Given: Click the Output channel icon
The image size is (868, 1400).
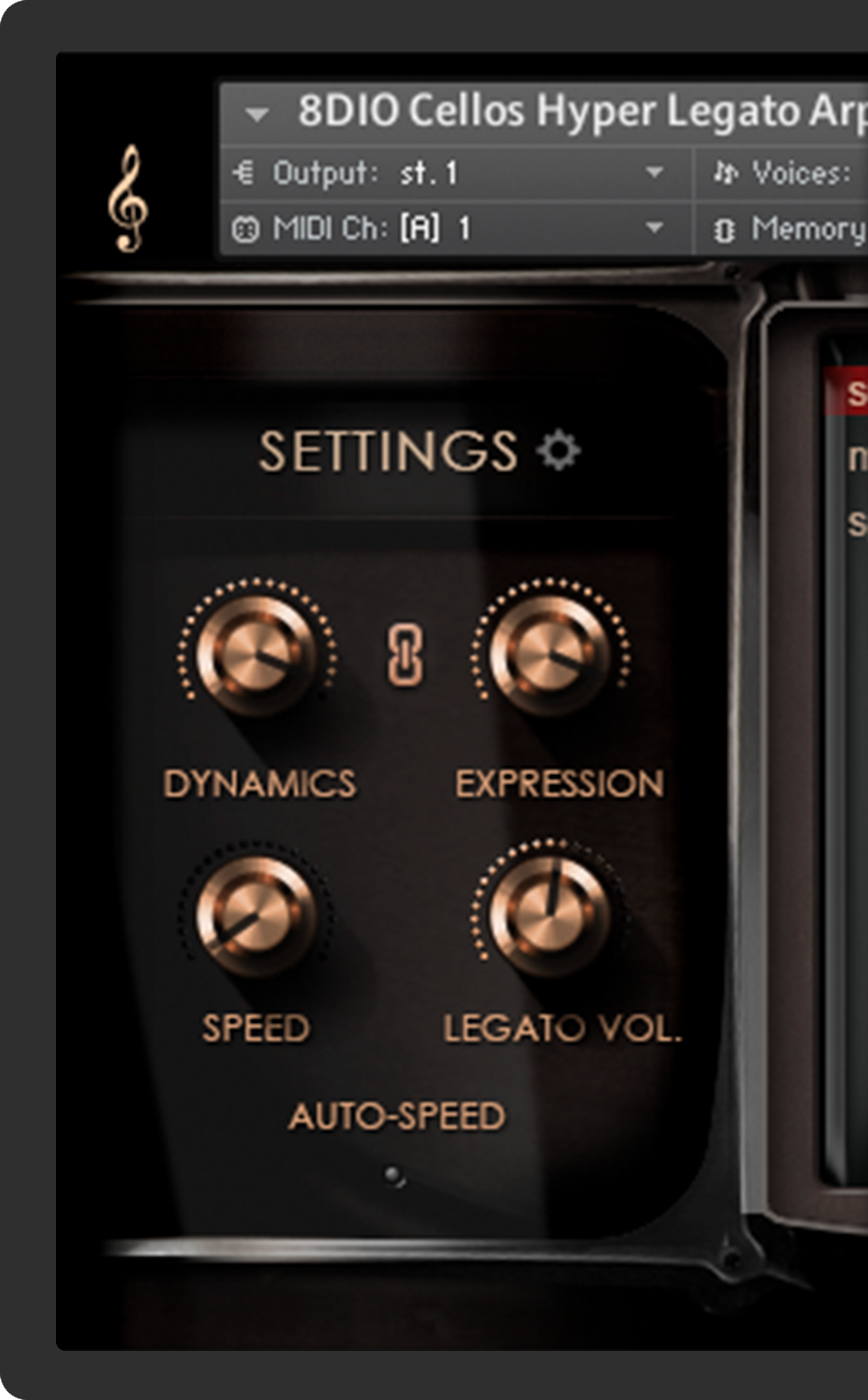Looking at the screenshot, I should point(242,173).
